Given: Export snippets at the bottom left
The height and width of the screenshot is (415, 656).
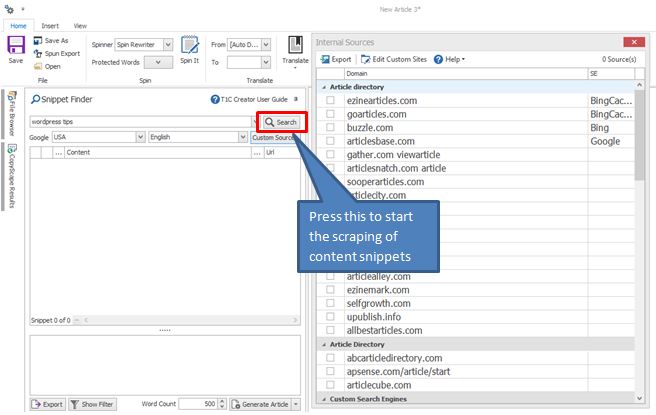Looking at the screenshot, I should pos(48,404).
